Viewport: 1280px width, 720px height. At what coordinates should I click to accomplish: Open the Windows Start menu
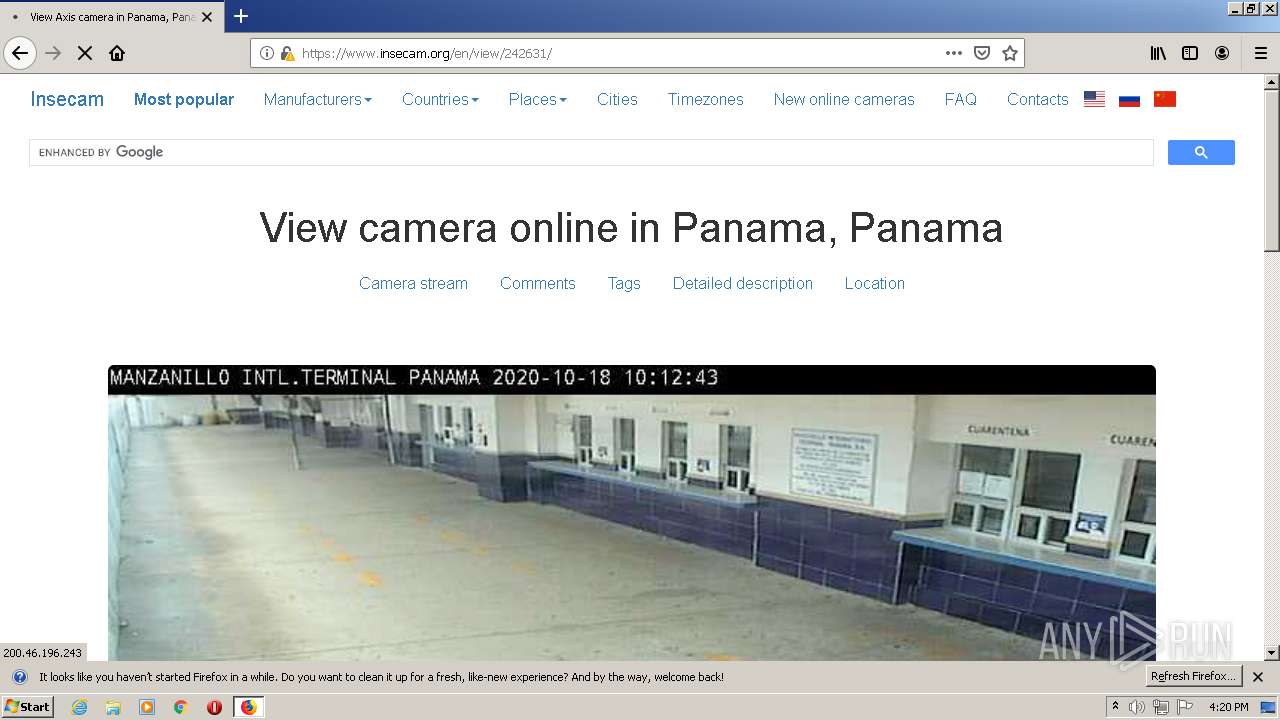coord(28,707)
